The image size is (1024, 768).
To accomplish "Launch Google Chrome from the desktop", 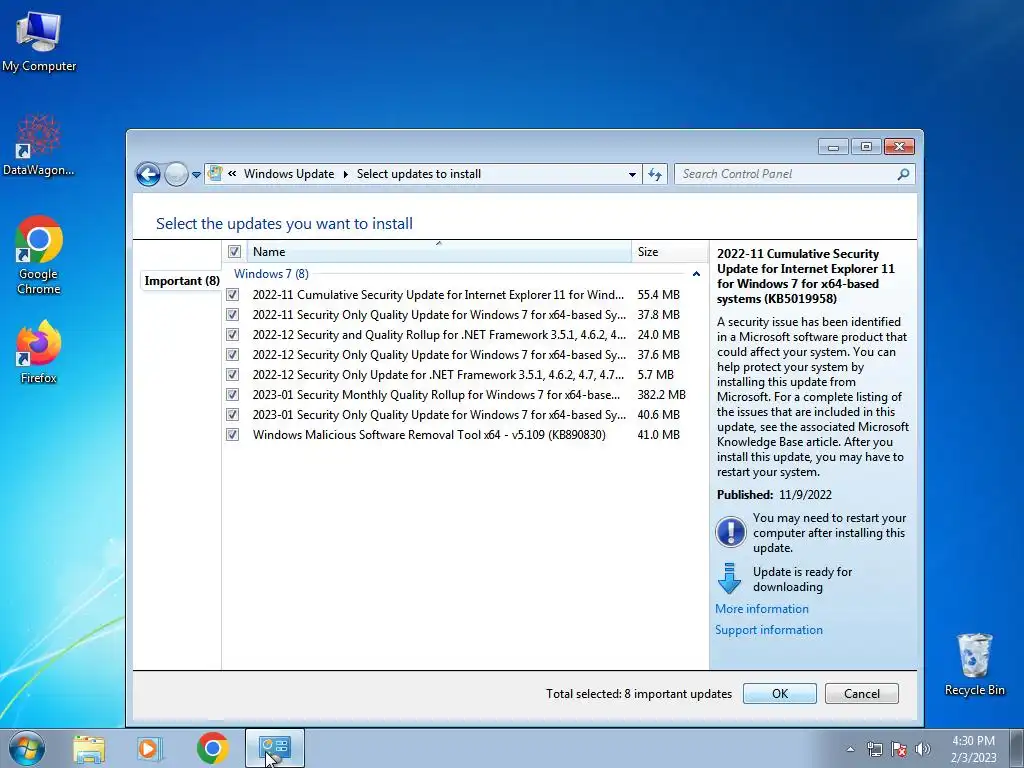I will 39,255.
